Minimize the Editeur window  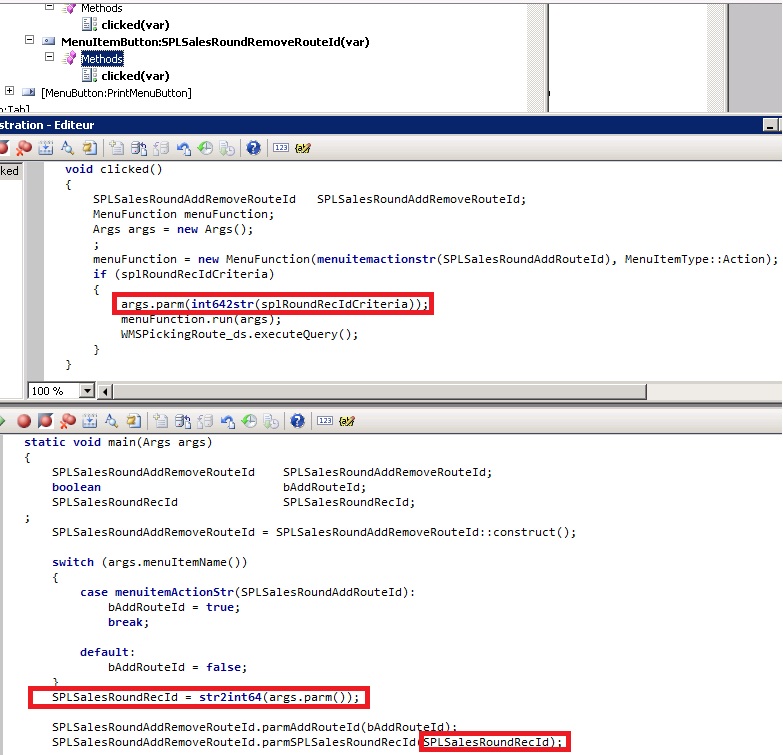pyautogui.click(x=770, y=125)
